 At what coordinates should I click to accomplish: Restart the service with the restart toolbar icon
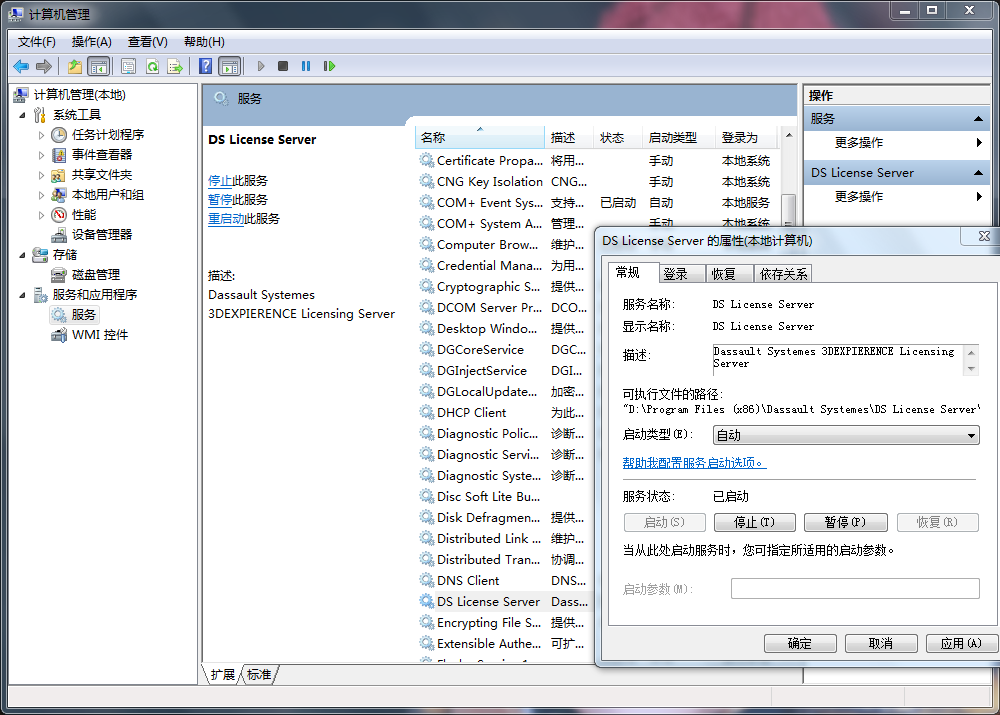point(330,64)
